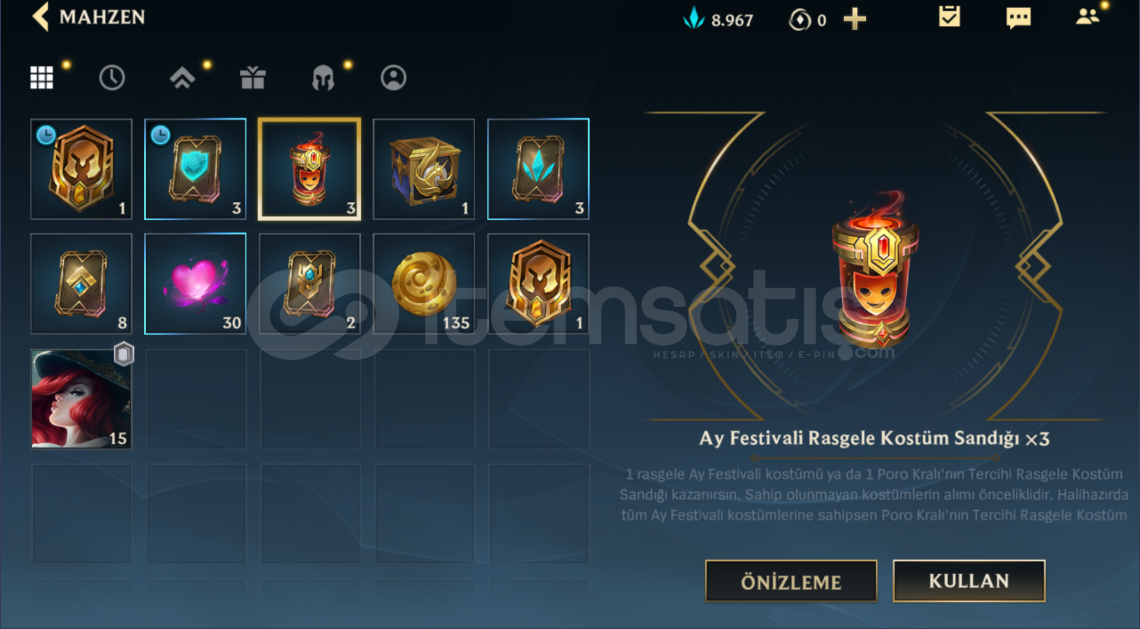
Task: Switch to the all items grid tab
Action: [41, 77]
